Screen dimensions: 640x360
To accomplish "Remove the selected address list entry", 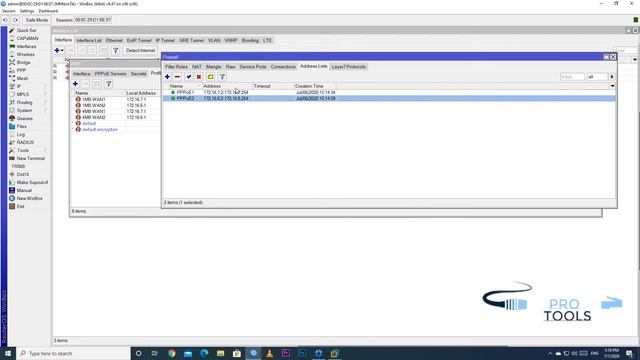I will coord(178,77).
